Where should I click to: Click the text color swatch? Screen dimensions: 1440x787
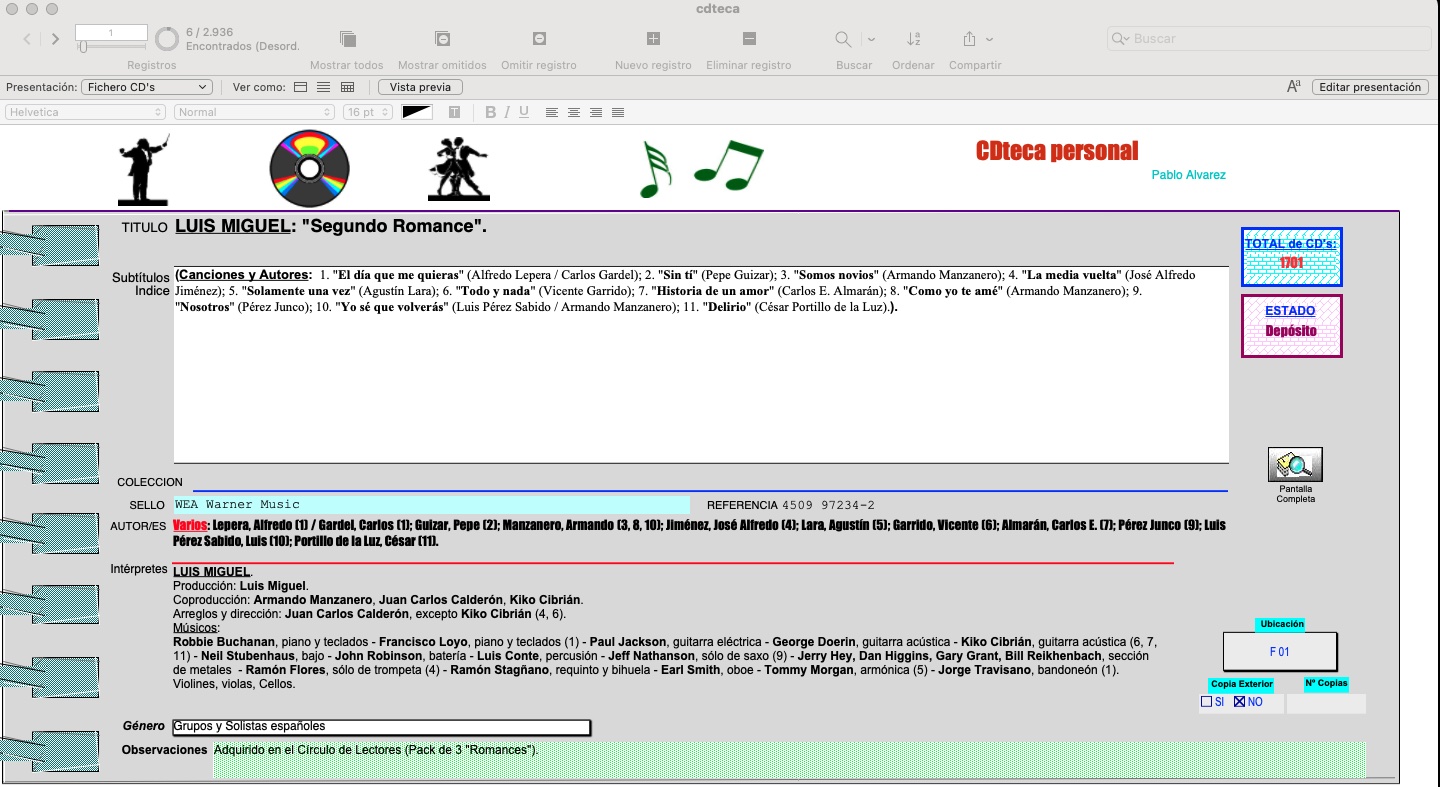click(x=417, y=112)
